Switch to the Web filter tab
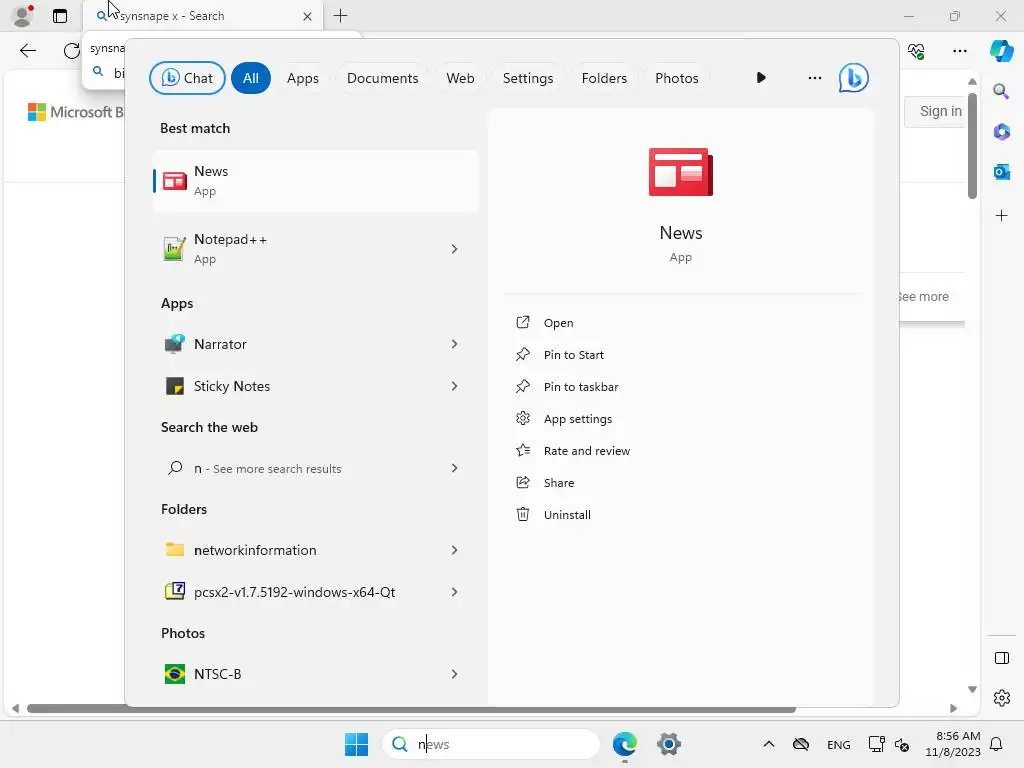Screen dimensions: 1024x768 pos(460,78)
